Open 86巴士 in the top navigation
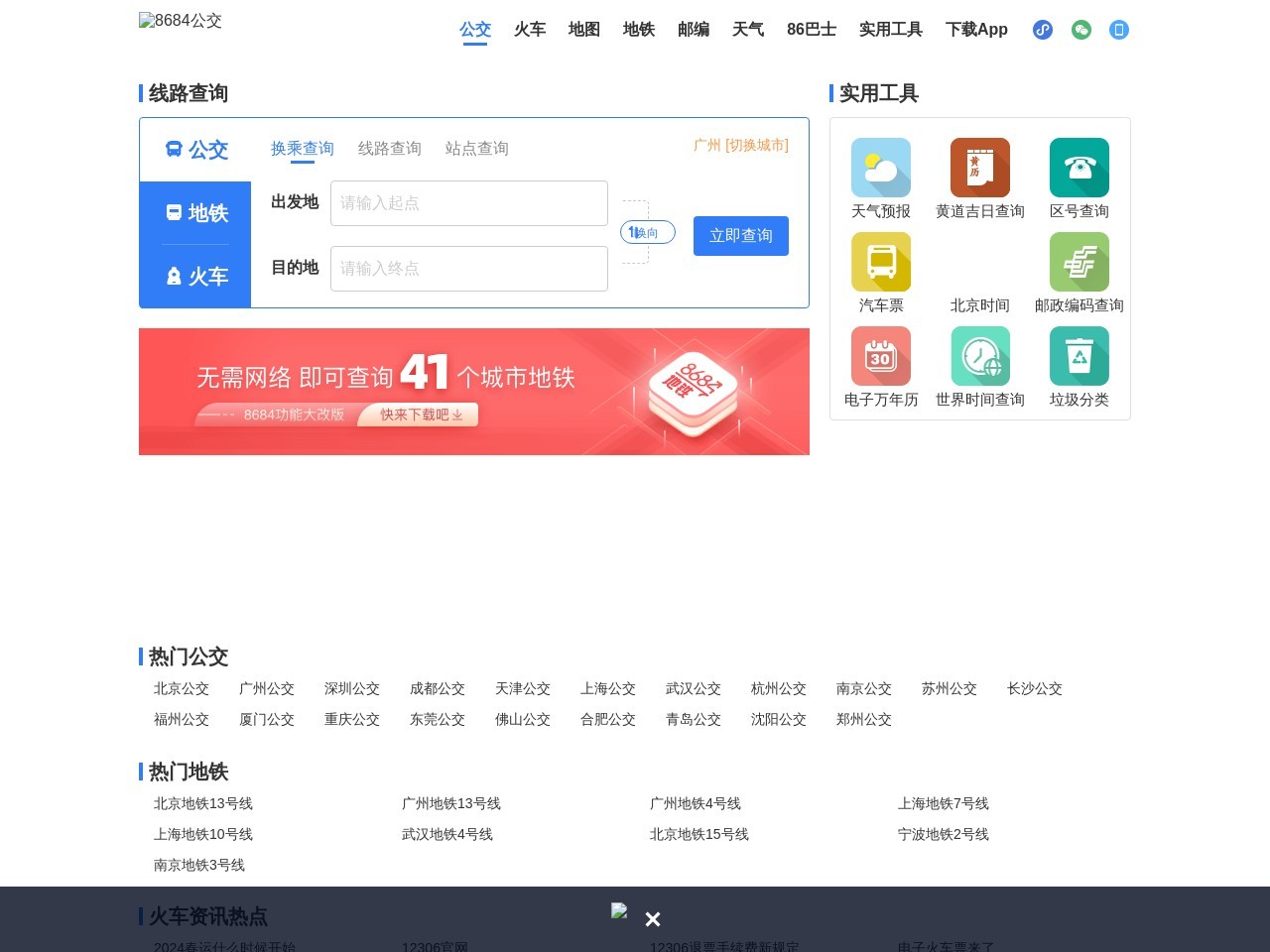This screenshot has width=1270, height=952. [x=812, y=30]
